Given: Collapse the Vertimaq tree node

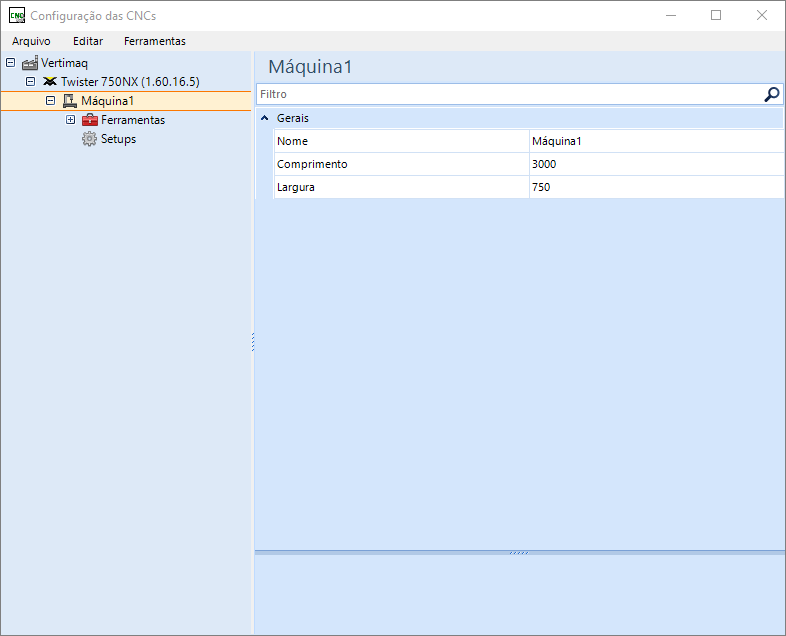Looking at the screenshot, I should [x=11, y=63].
